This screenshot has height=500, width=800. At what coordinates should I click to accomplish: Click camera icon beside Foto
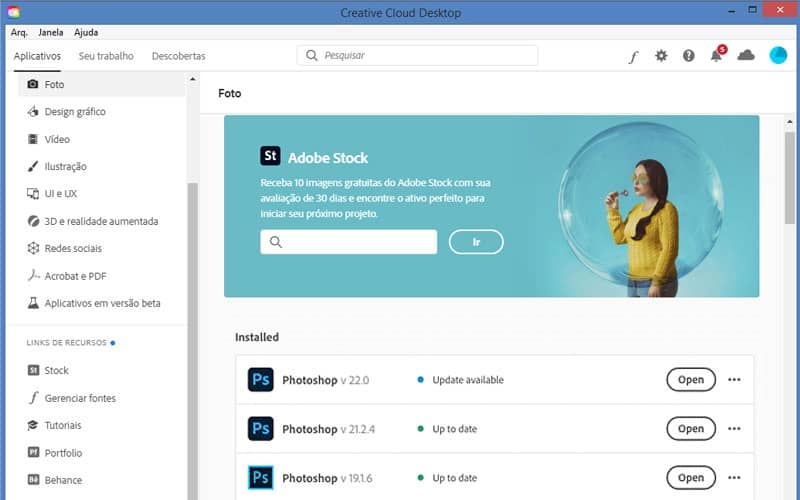coord(33,84)
